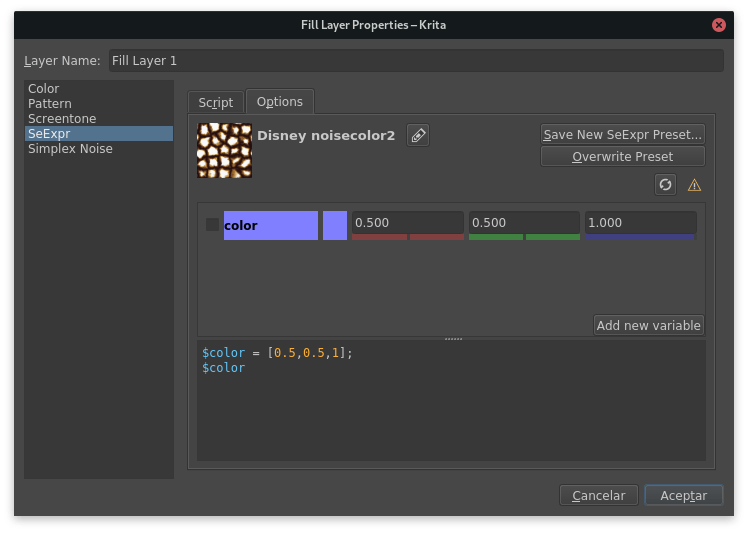Open the color variable swatch picker
The height and width of the screenshot is (533, 748).
click(x=334, y=225)
